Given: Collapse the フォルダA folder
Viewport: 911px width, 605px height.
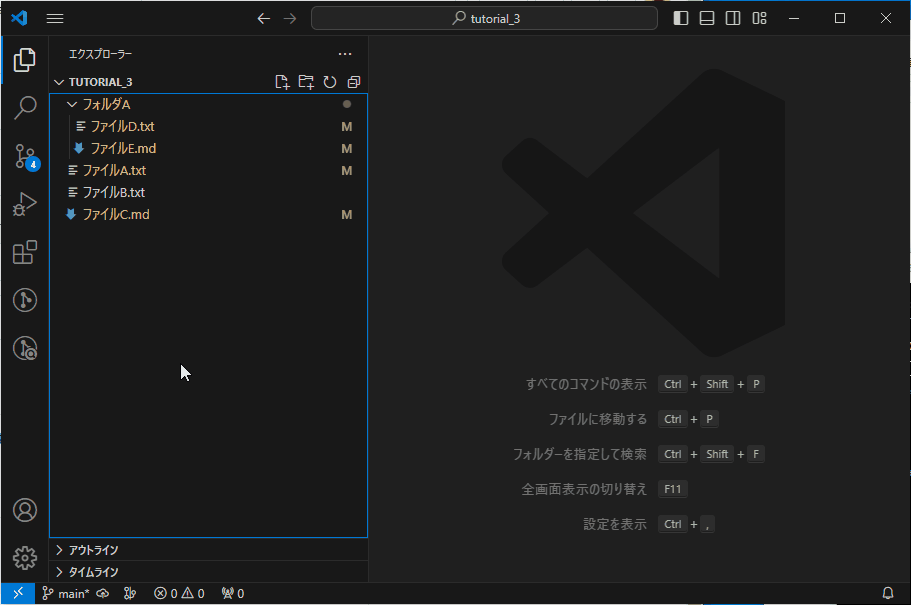Looking at the screenshot, I should pyautogui.click(x=209, y=105).
